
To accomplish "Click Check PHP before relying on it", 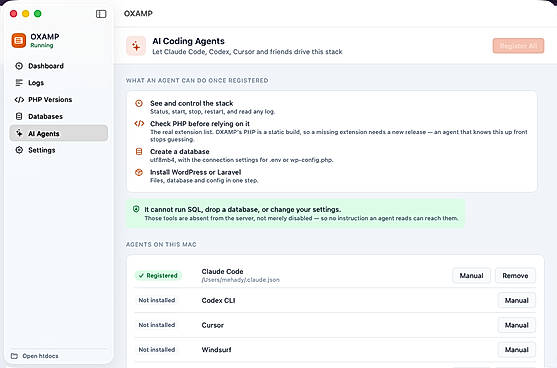I will click(200, 124).
